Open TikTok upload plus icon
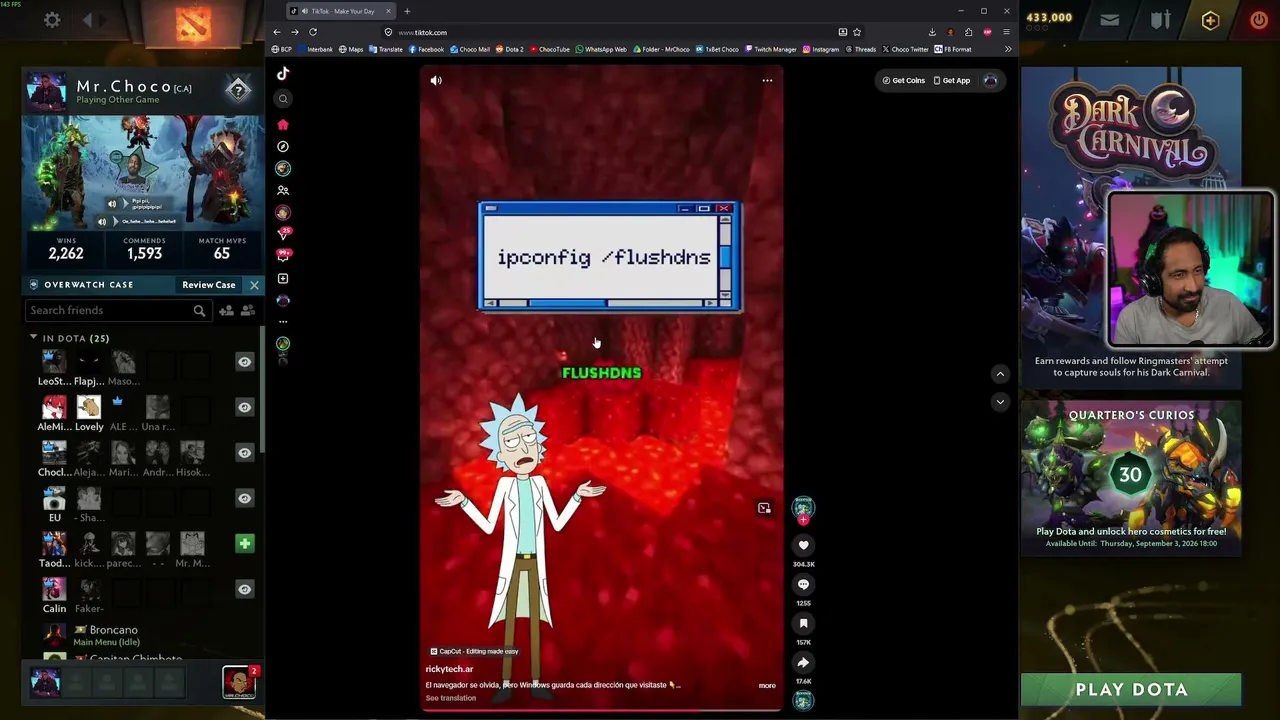Image resolution: width=1280 pixels, height=720 pixels. pos(283,278)
